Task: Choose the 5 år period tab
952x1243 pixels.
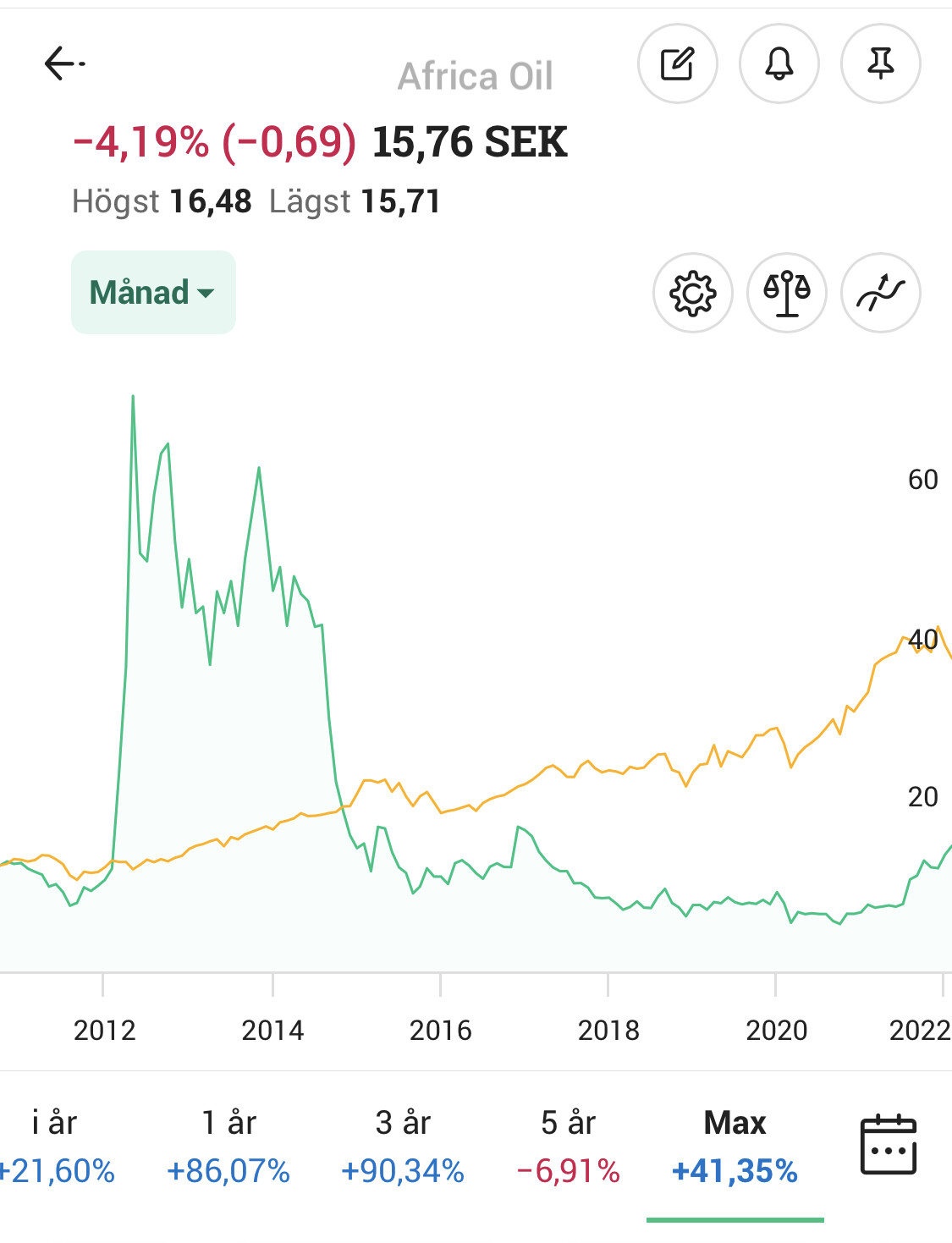Action: (569, 1147)
